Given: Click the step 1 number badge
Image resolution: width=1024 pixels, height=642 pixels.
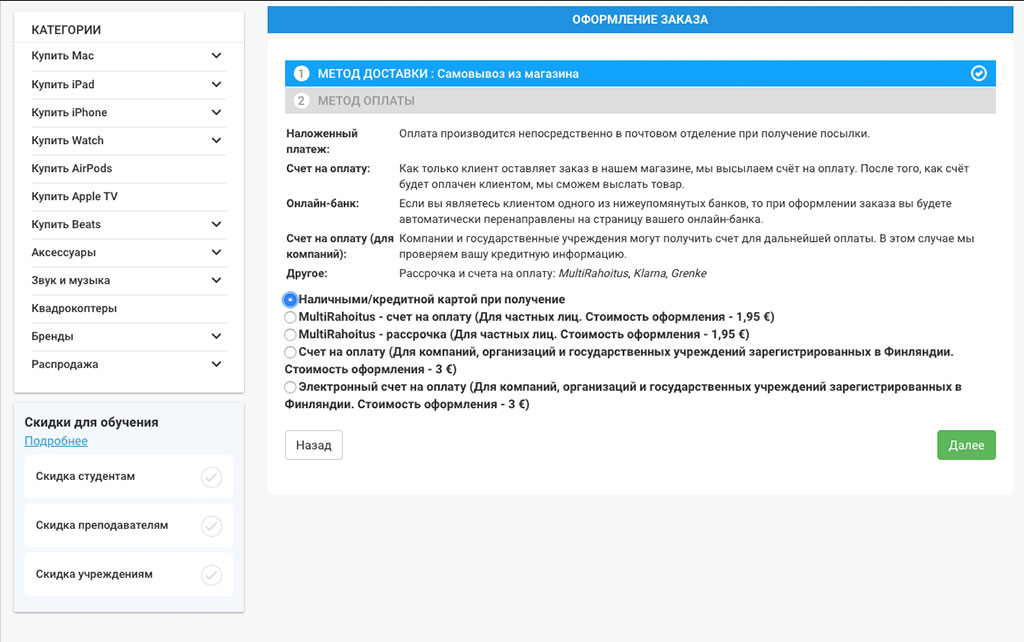Looking at the screenshot, I should [x=301, y=73].
